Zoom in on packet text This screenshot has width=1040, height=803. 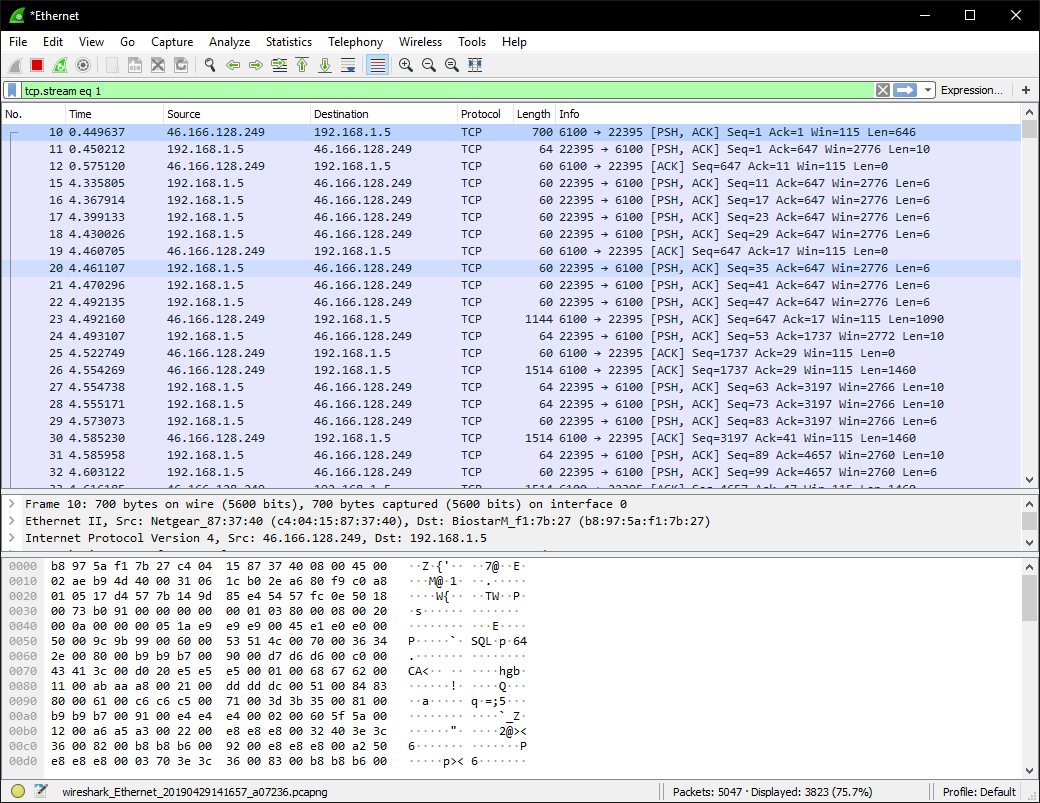406,65
